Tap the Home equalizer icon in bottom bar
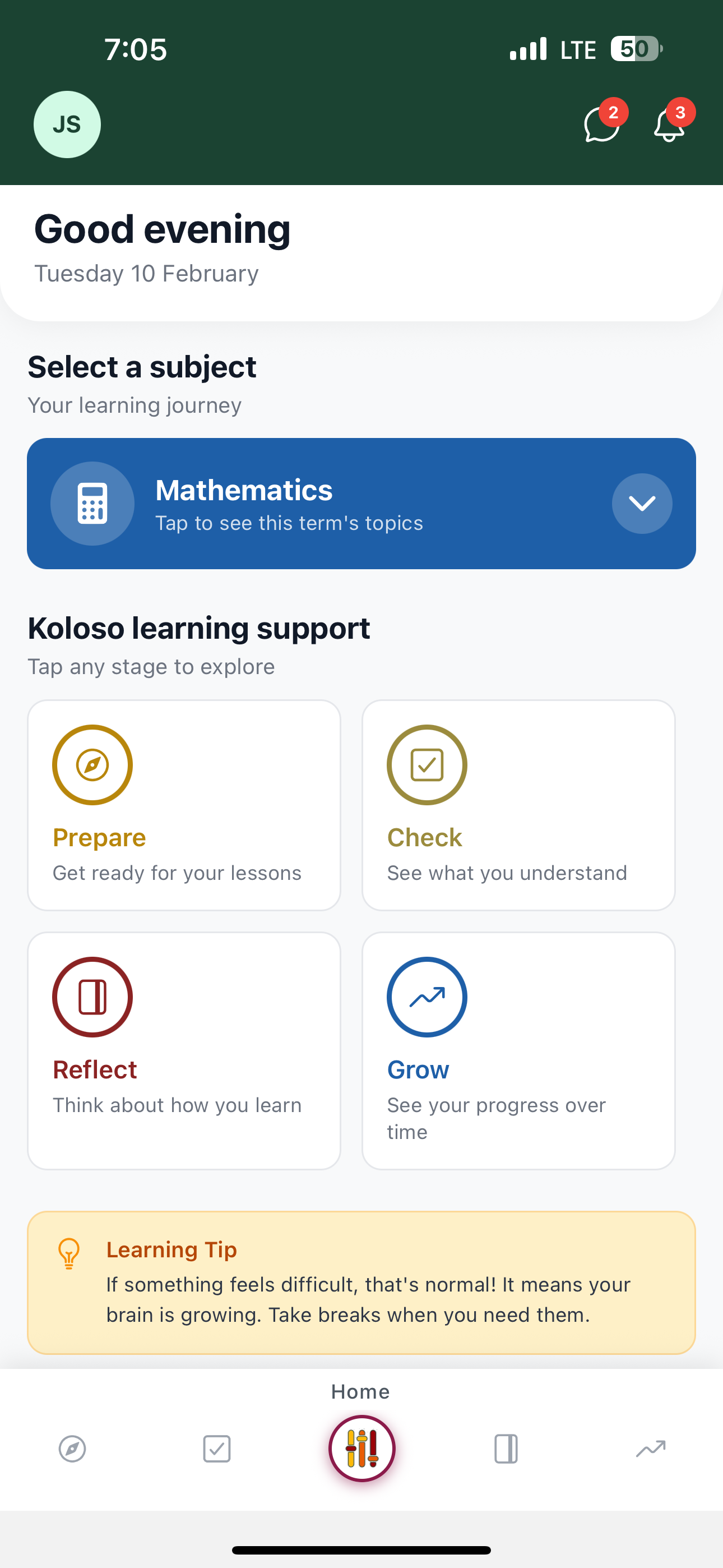 point(361,1449)
